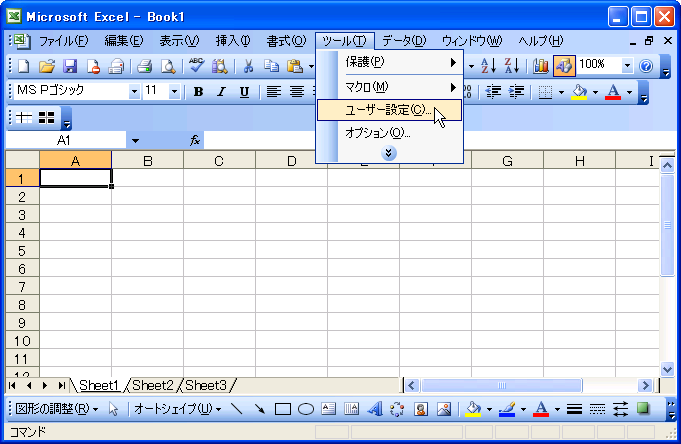
Task: Select the Line drawing tool
Action: pos(237,409)
